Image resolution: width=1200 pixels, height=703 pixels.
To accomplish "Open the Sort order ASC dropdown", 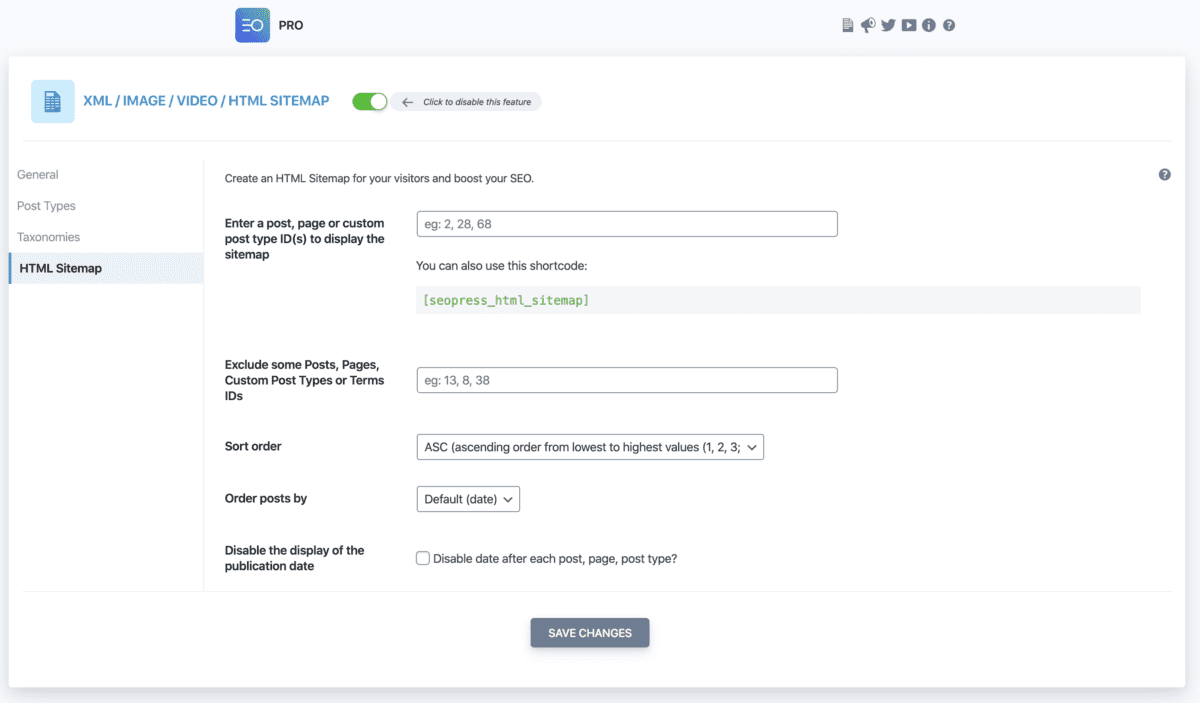I will [x=590, y=447].
